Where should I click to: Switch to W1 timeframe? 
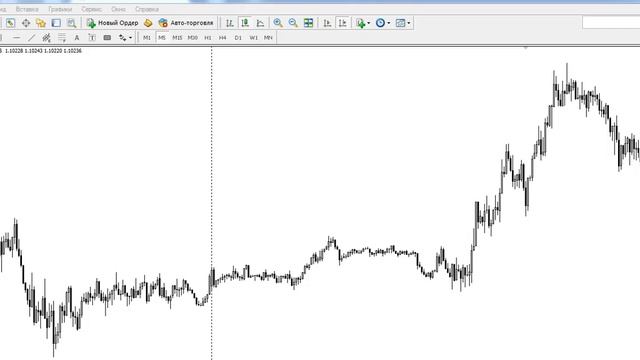click(x=253, y=38)
